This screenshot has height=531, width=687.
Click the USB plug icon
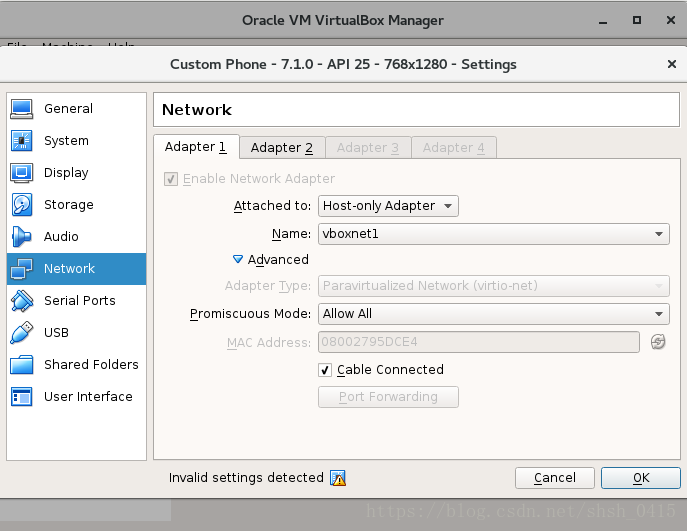click(x=21, y=333)
